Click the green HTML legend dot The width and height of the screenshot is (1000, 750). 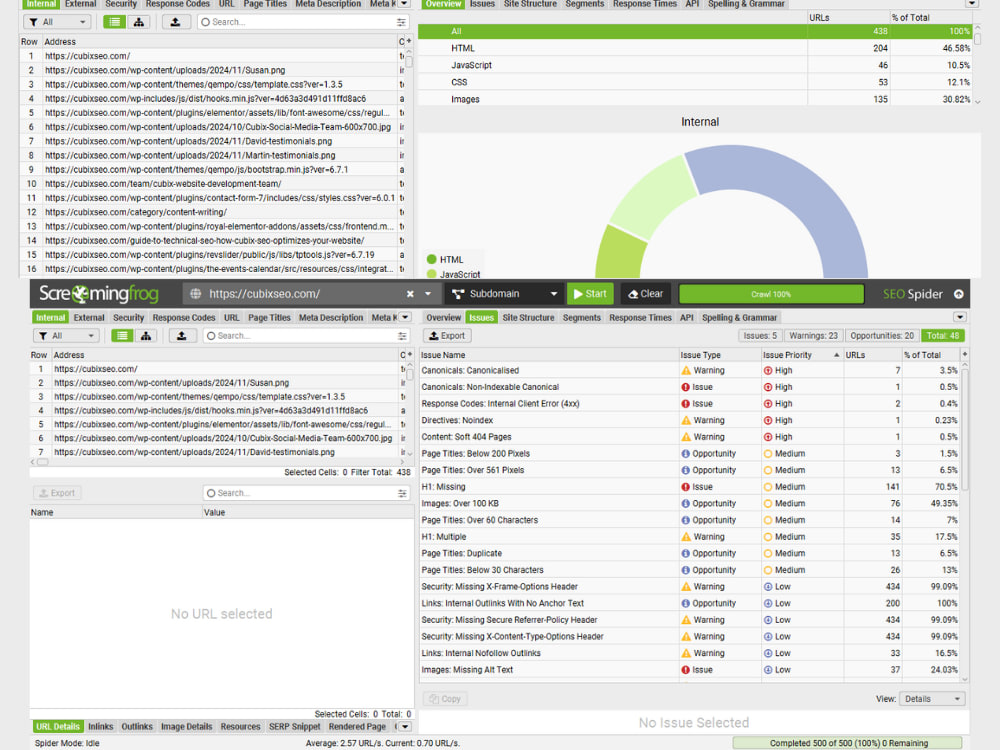[x=432, y=259]
